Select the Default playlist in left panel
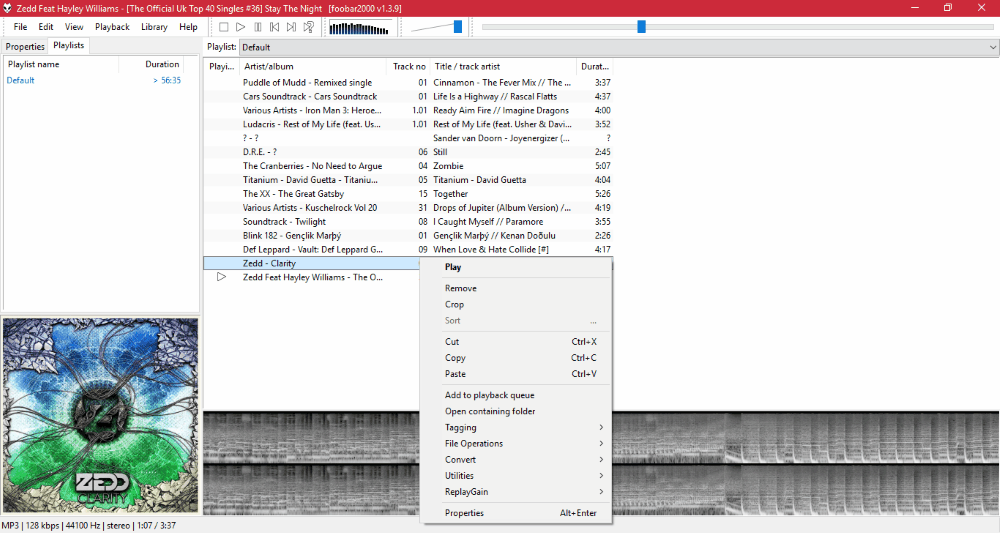 (94, 80)
